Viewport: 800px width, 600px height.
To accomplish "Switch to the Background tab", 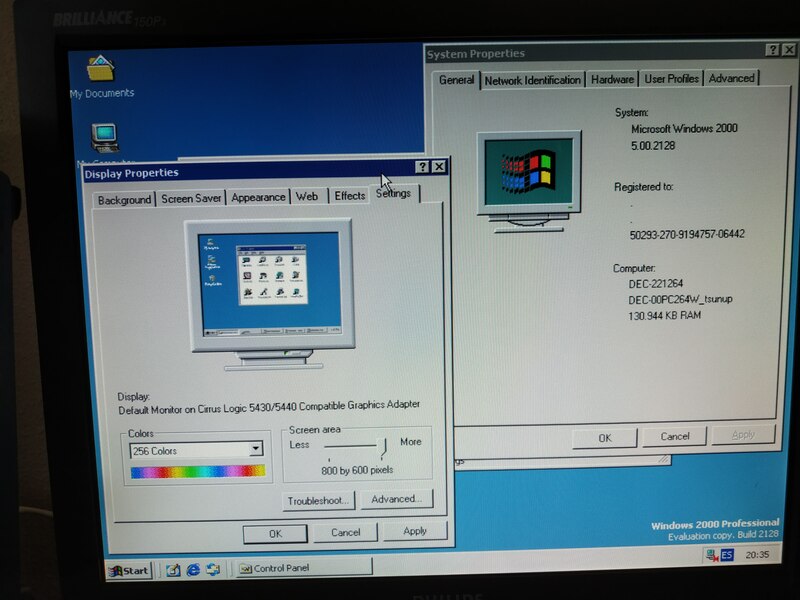I will click(x=124, y=200).
